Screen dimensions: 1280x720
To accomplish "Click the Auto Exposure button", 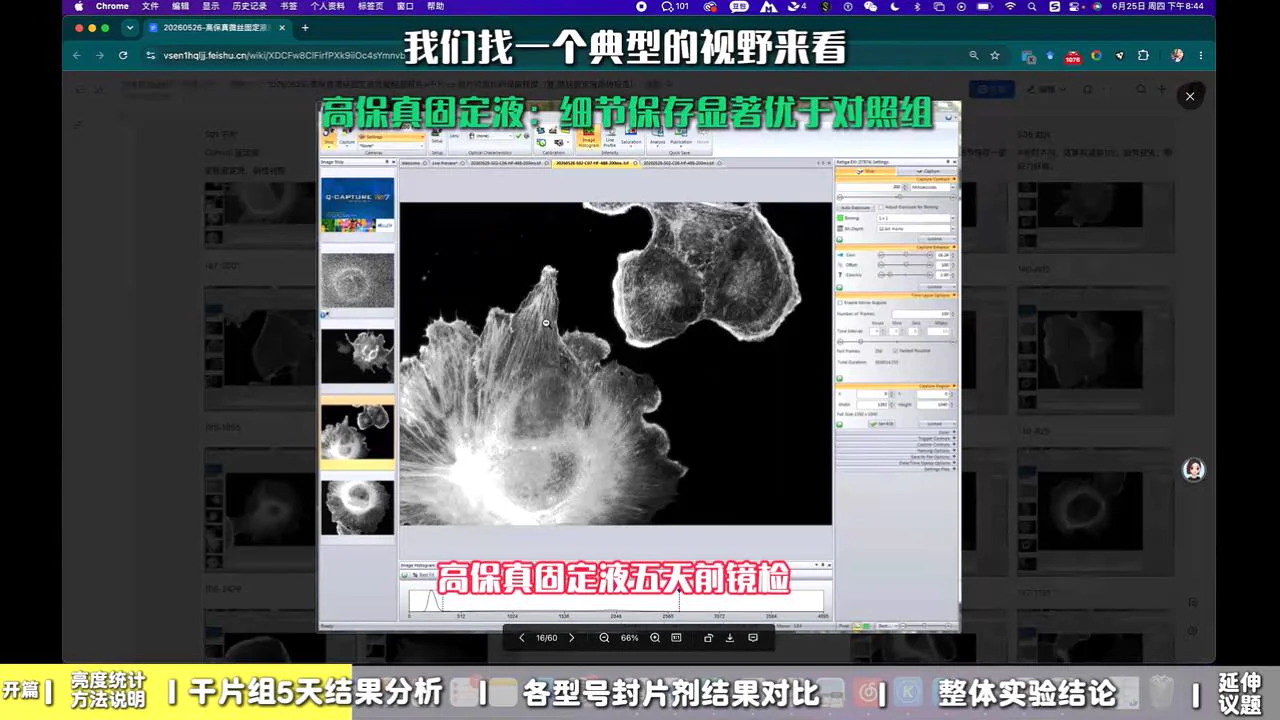I will tap(855, 207).
